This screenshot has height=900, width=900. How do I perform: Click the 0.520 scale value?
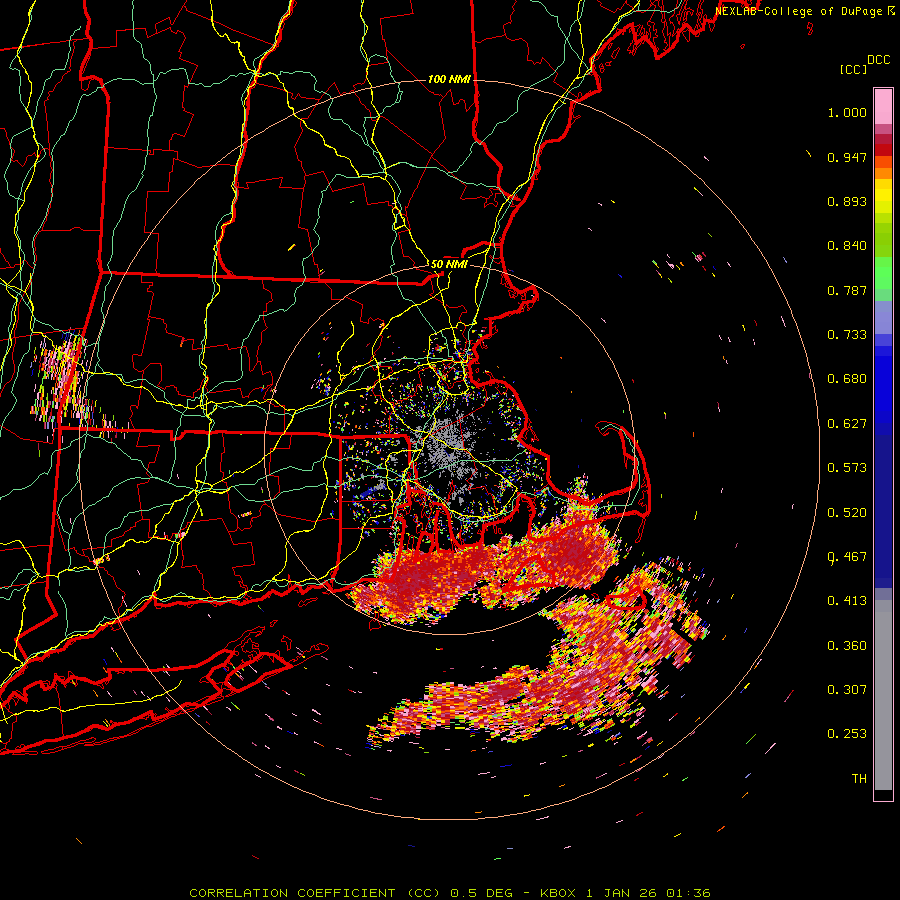click(847, 513)
